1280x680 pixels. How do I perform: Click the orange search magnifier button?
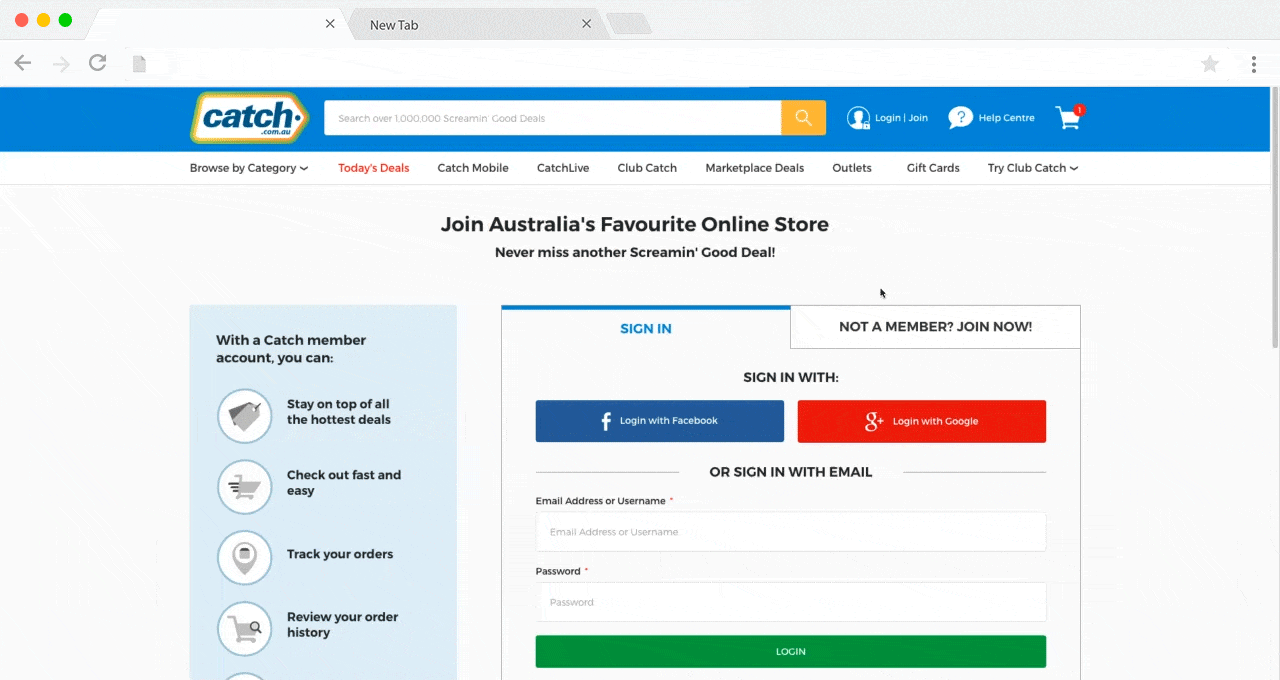(x=803, y=118)
